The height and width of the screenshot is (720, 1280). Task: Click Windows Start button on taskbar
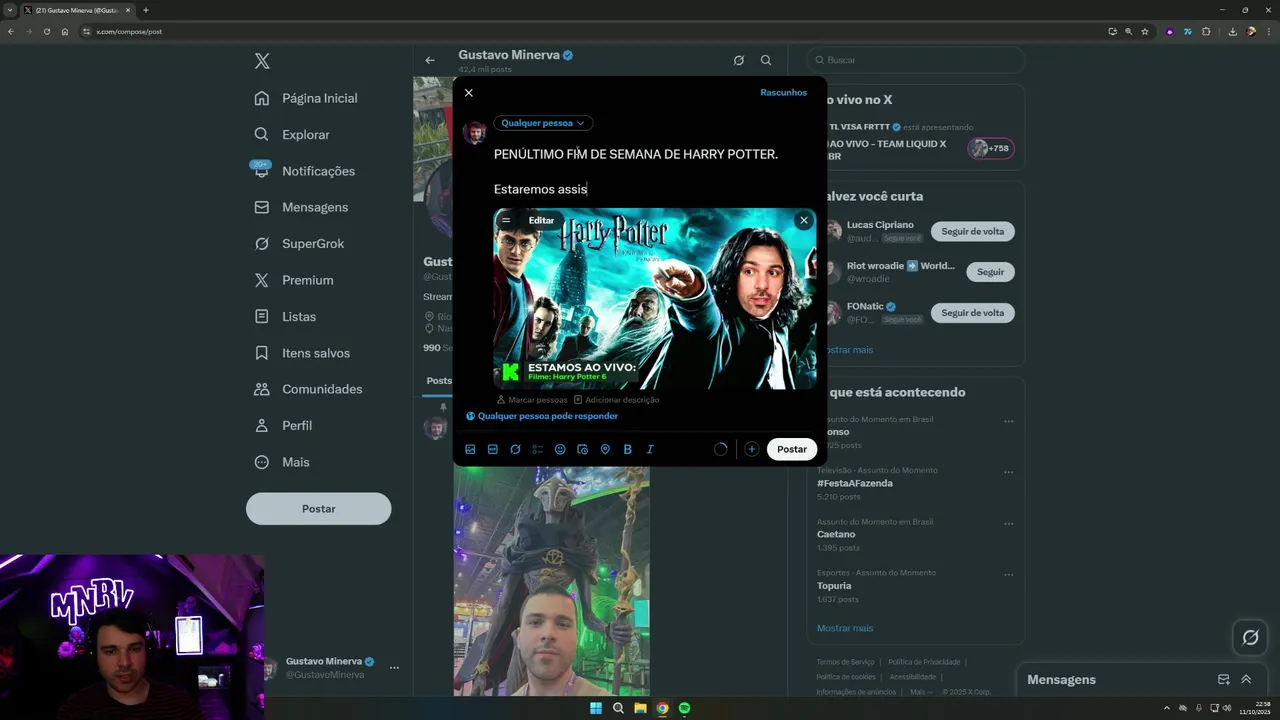point(596,708)
